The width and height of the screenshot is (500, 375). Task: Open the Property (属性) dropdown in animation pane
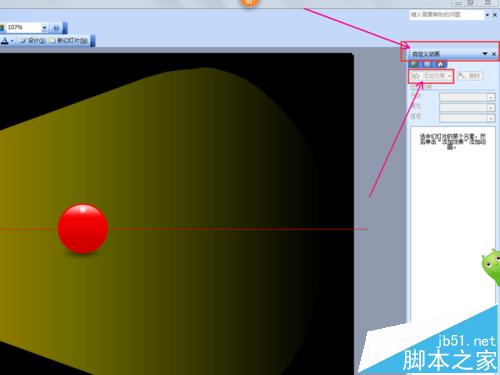(x=467, y=108)
